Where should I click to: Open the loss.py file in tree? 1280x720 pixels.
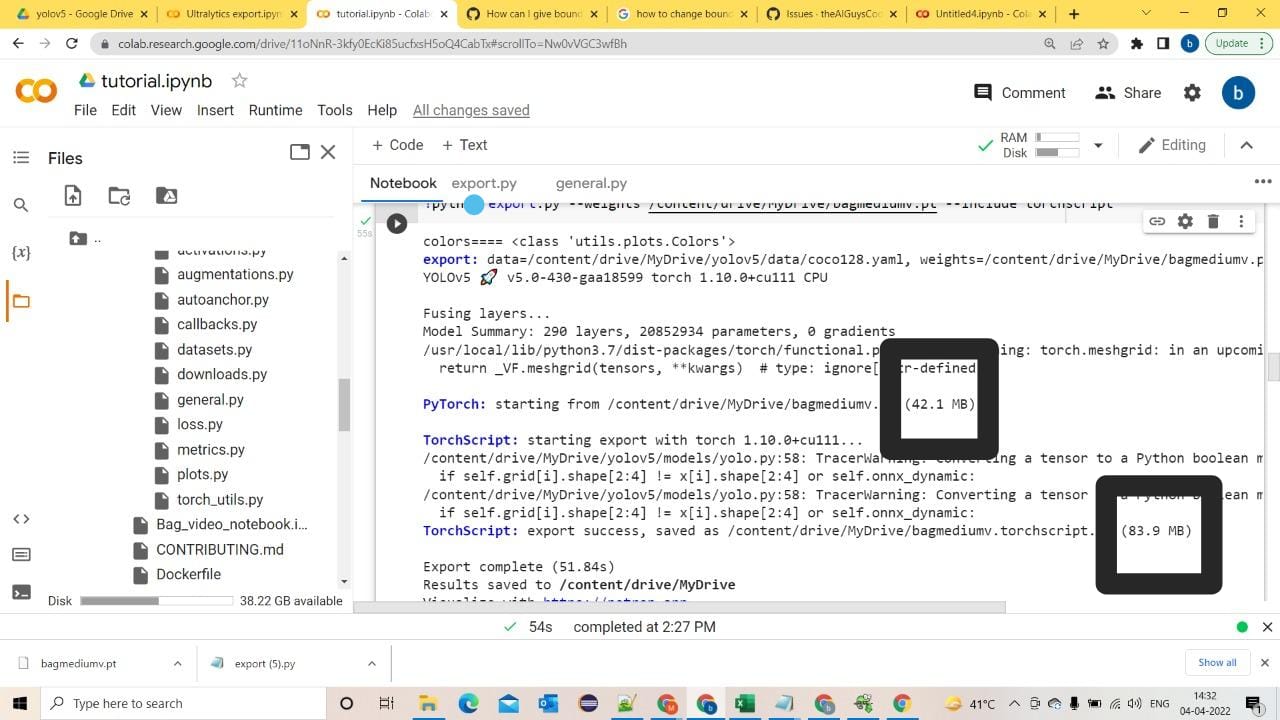point(200,424)
